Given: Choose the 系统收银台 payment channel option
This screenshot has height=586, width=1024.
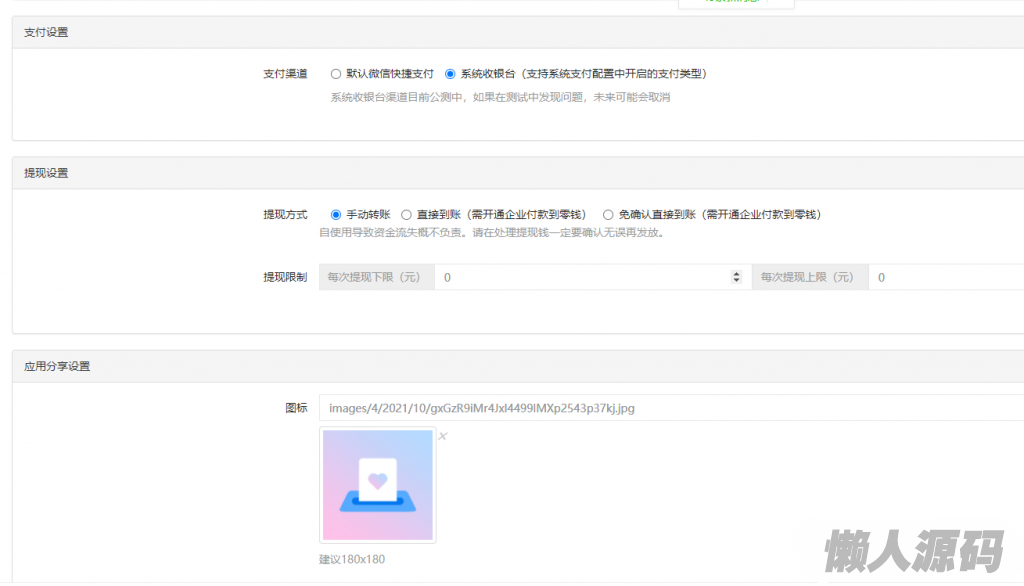Looking at the screenshot, I should click(x=450, y=74).
